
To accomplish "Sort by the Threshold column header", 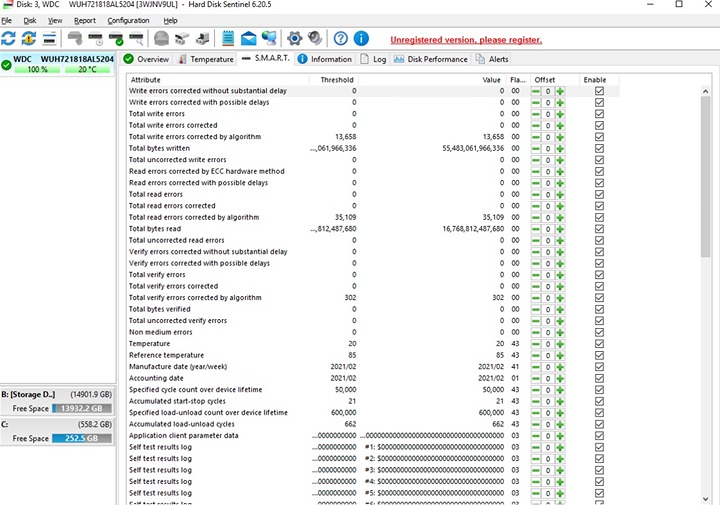I will (333, 80).
